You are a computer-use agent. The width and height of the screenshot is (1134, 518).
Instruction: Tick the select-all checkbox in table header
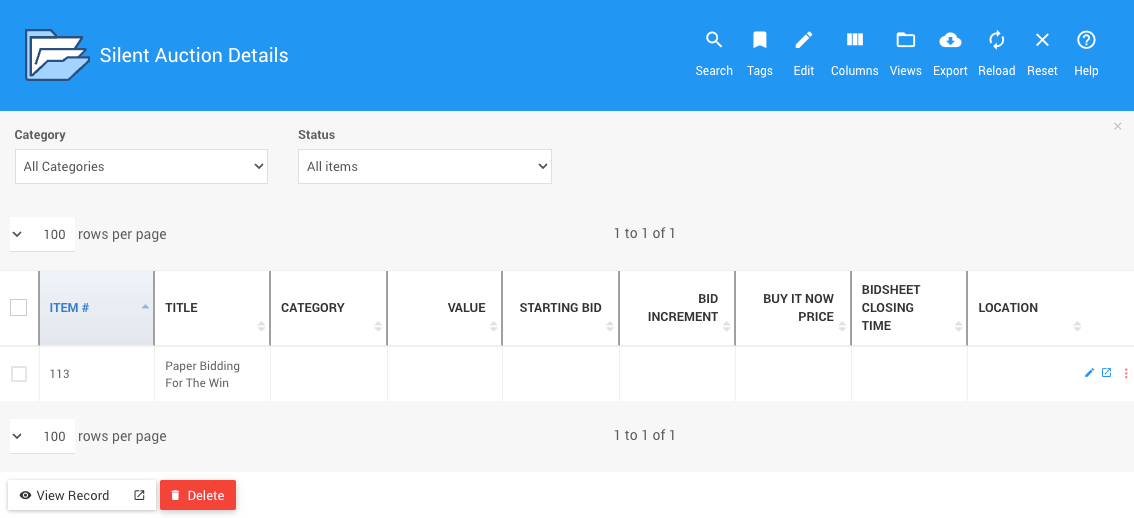tap(19, 308)
